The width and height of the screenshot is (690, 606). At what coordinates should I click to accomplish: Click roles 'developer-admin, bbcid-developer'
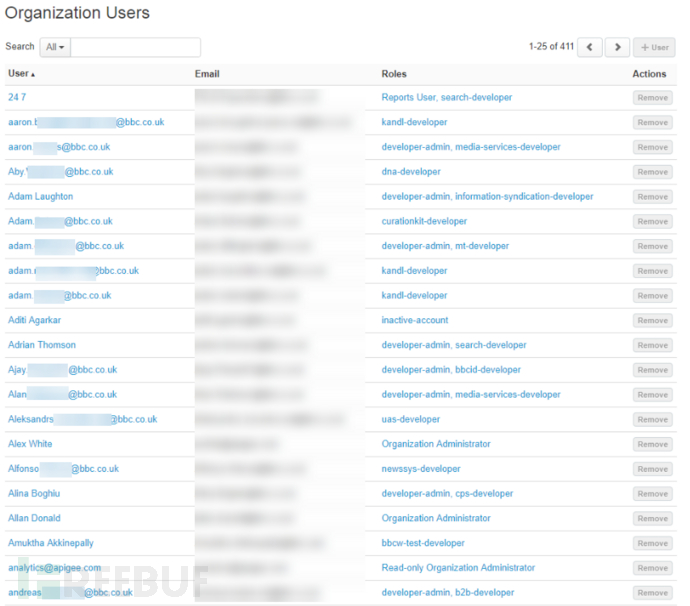(451, 370)
